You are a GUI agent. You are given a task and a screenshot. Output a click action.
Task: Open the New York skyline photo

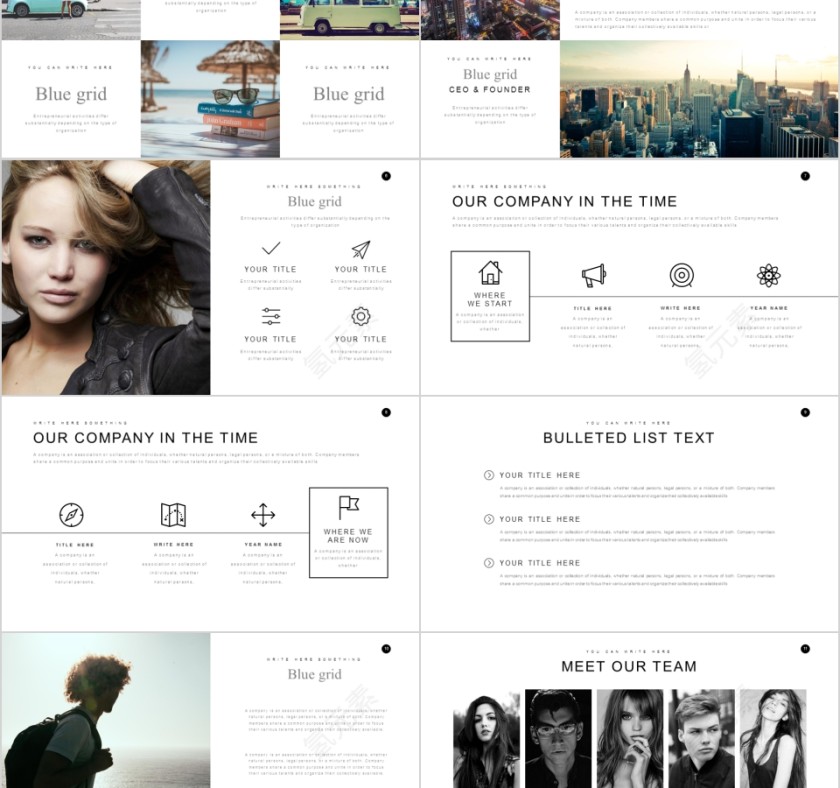tap(698, 99)
